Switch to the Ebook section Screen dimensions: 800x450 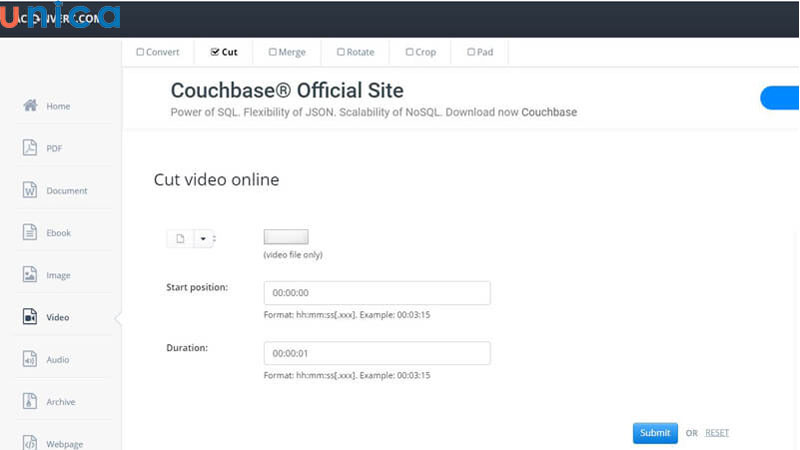pyautogui.click(x=59, y=233)
